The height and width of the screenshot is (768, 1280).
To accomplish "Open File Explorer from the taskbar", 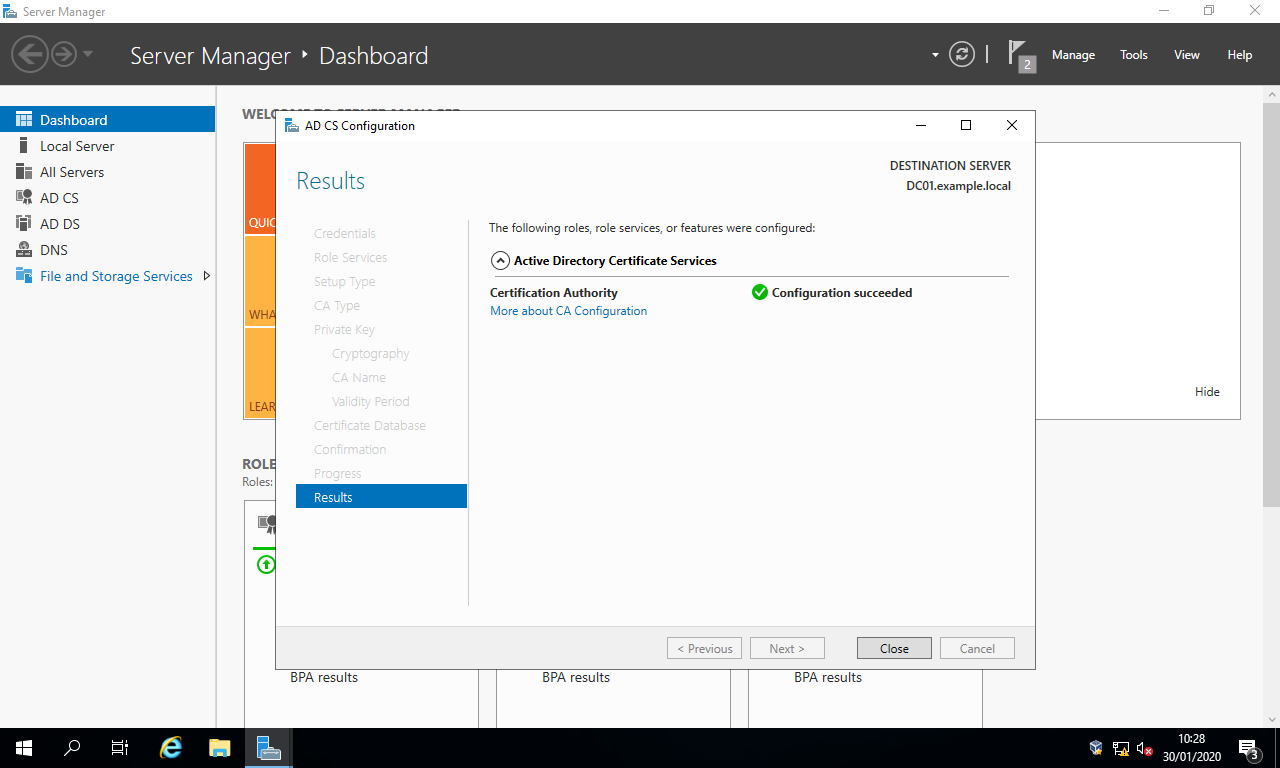I will coord(220,747).
